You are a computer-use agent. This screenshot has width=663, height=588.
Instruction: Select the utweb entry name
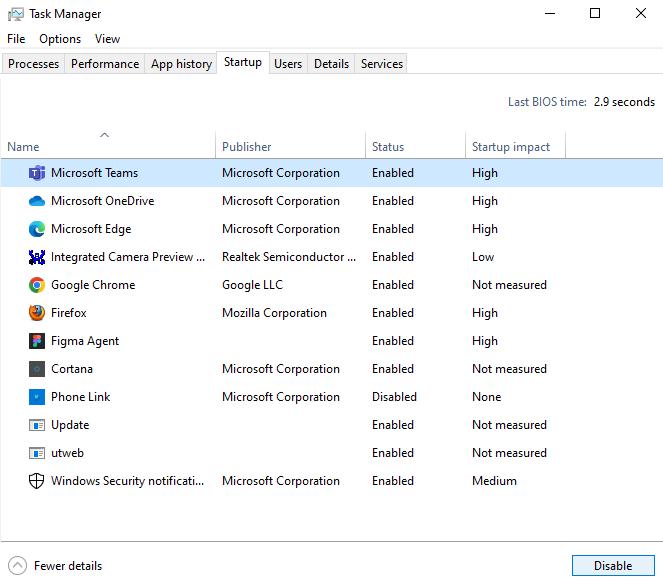coord(67,453)
